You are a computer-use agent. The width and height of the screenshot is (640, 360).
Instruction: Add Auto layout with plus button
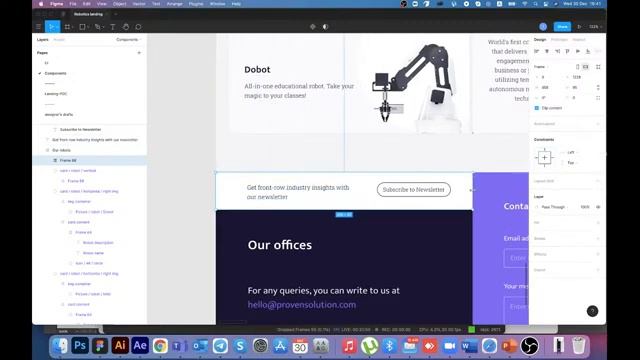coord(598,124)
